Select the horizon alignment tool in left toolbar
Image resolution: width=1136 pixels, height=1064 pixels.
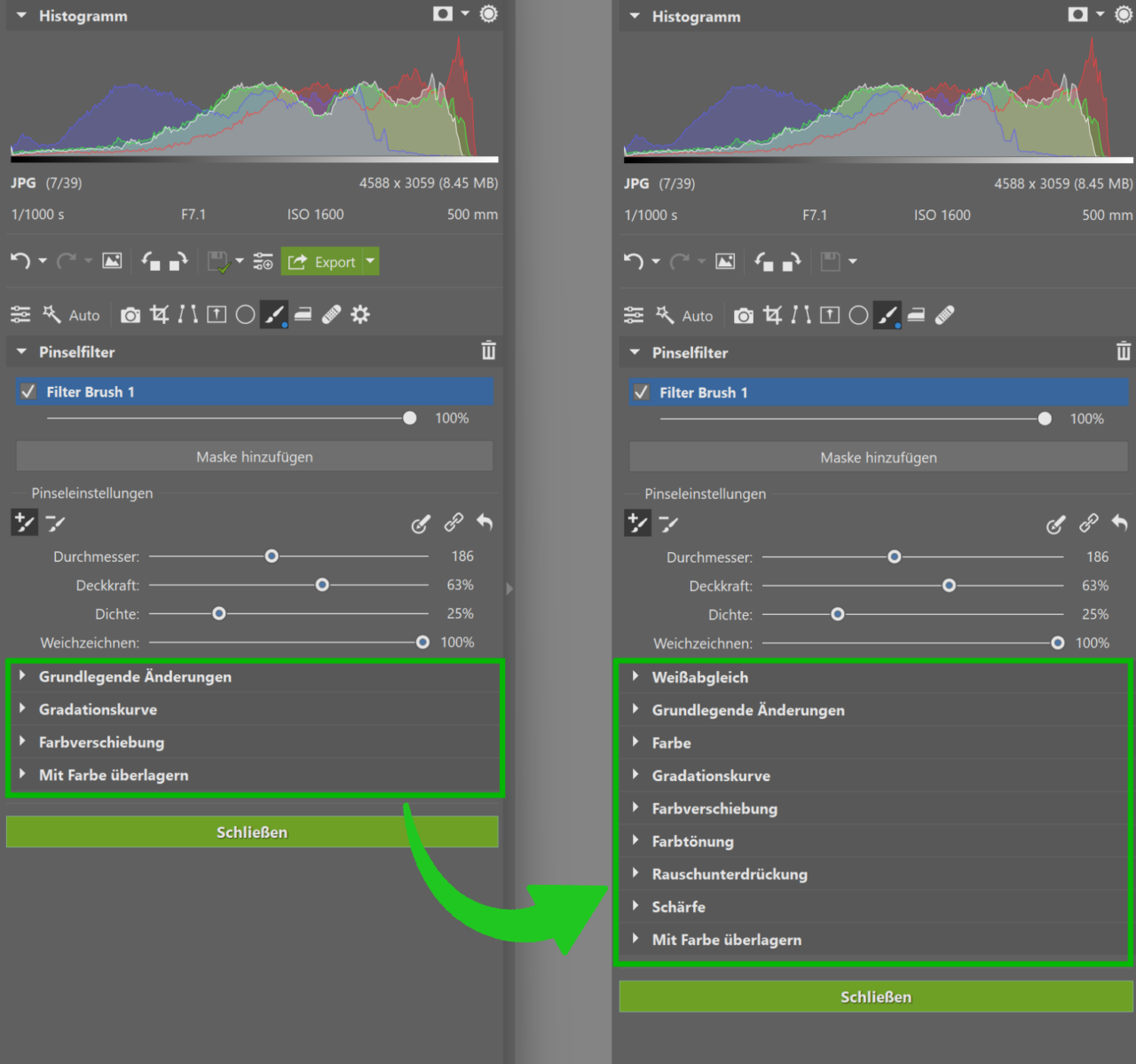tap(217, 314)
